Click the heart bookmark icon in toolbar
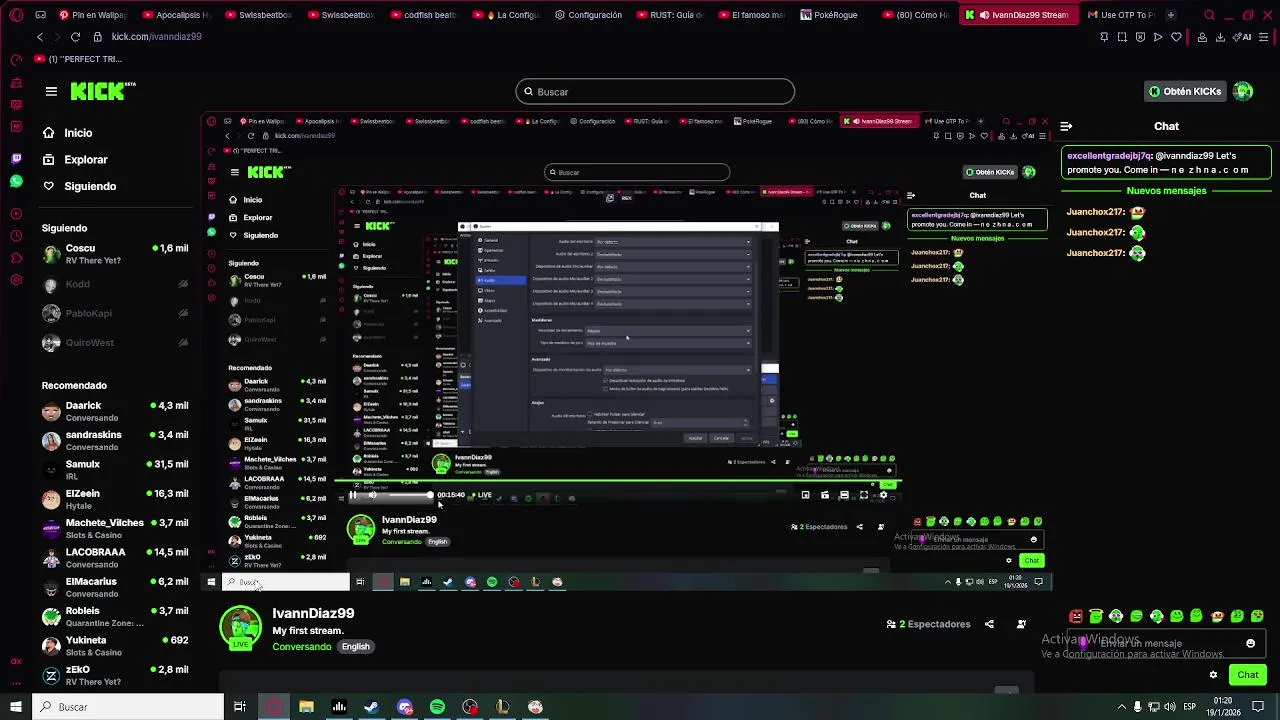The image size is (1280, 720). click(1176, 37)
